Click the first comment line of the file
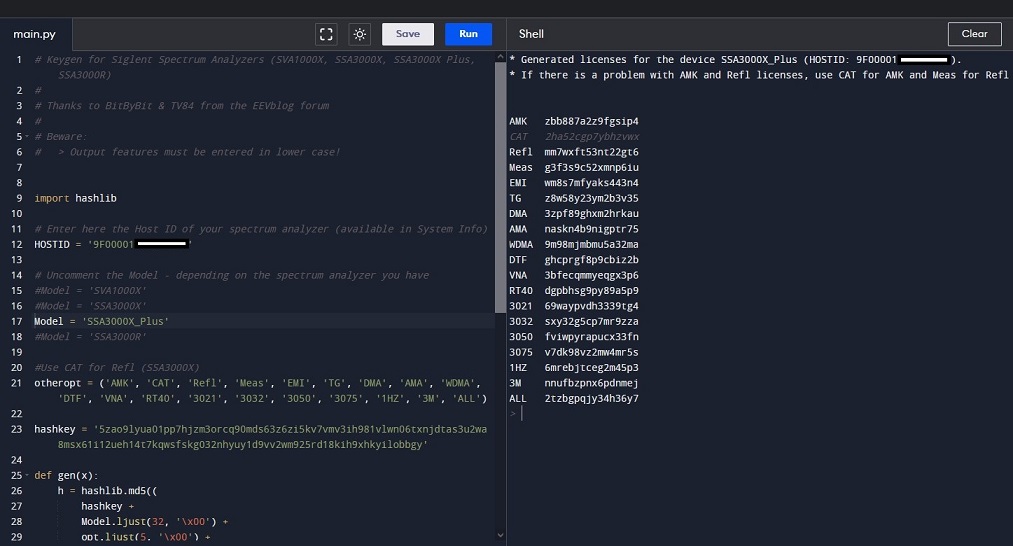Viewport: 1013px width, 546px height. click(x=200, y=60)
